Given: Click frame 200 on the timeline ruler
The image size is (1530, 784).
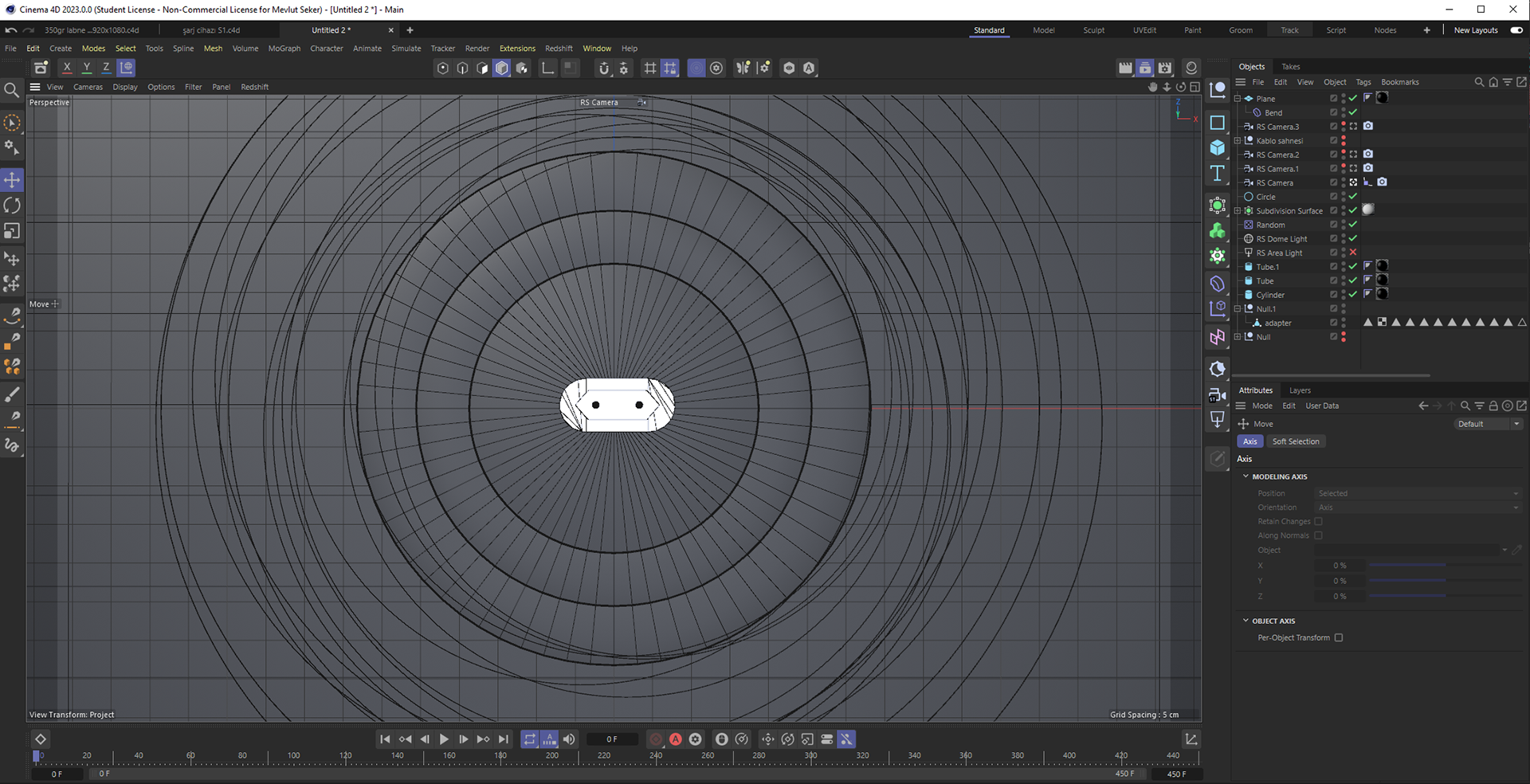Looking at the screenshot, I should 552,757.
